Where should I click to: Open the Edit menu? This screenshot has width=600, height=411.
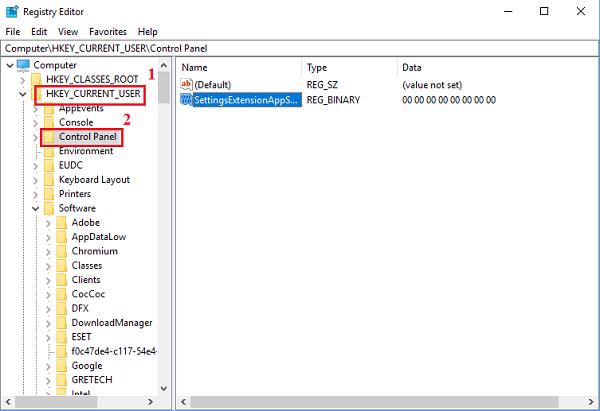(41, 31)
